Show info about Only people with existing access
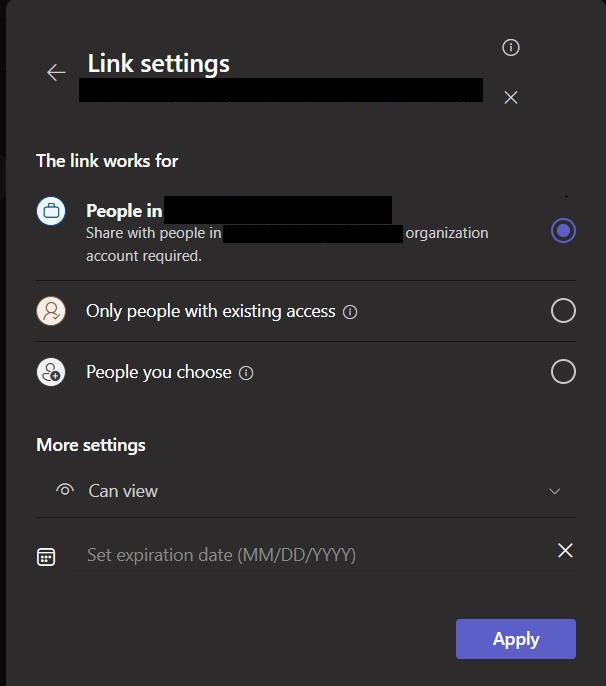Image resolution: width=606 pixels, height=686 pixels. click(350, 312)
